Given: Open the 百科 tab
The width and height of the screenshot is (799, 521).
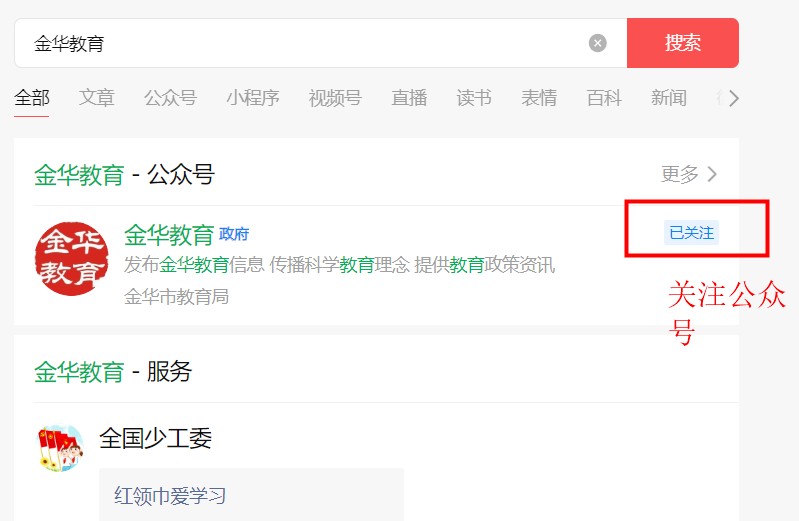Looking at the screenshot, I should coord(604,98).
